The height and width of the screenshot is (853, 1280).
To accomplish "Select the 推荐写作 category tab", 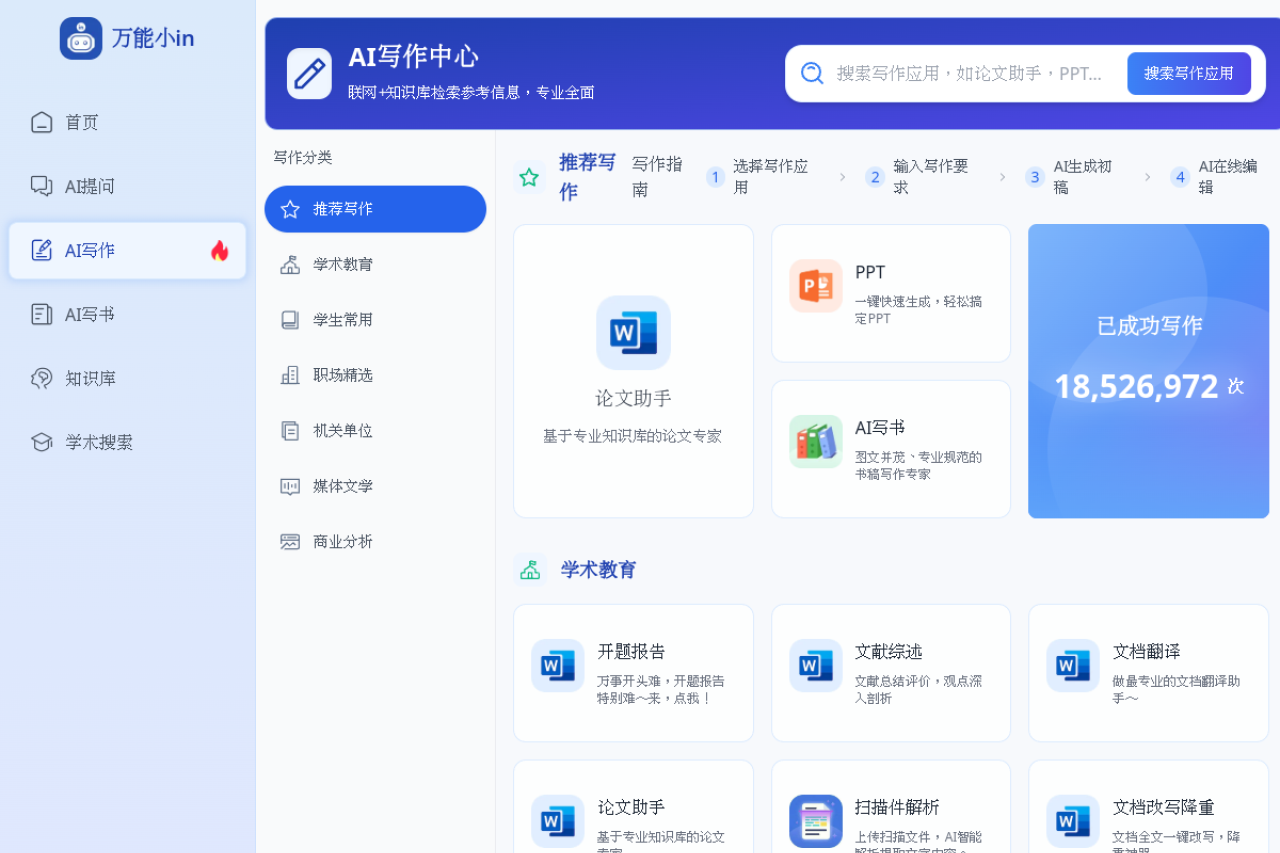I will [375, 209].
